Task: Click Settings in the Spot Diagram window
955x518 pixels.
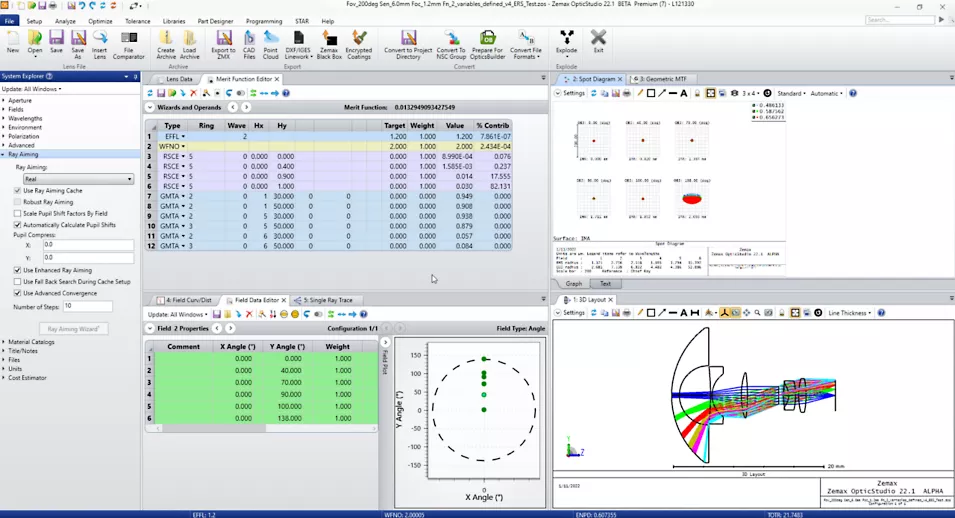Action: (x=572, y=93)
